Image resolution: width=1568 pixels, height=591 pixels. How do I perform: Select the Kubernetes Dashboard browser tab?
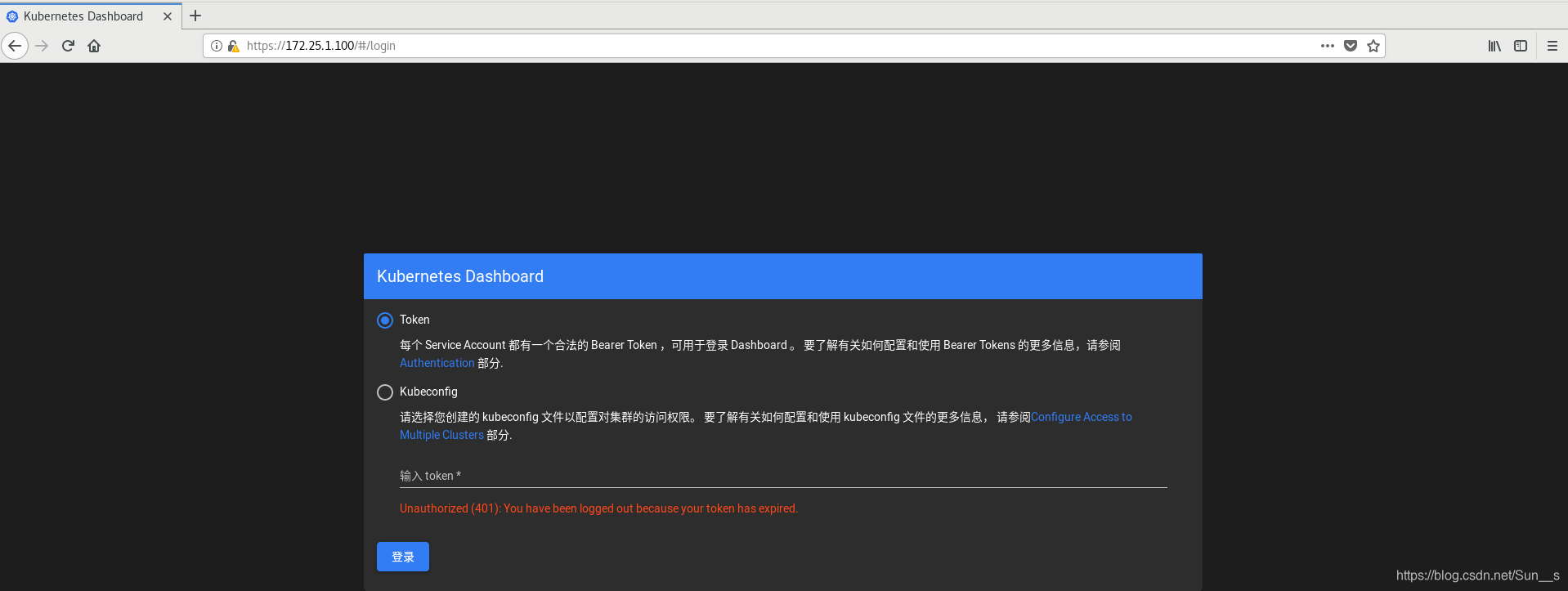click(90, 16)
